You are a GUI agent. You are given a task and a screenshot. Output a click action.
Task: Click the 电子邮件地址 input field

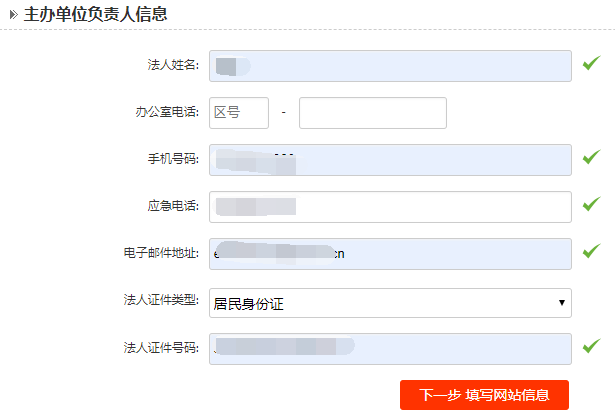390,253
